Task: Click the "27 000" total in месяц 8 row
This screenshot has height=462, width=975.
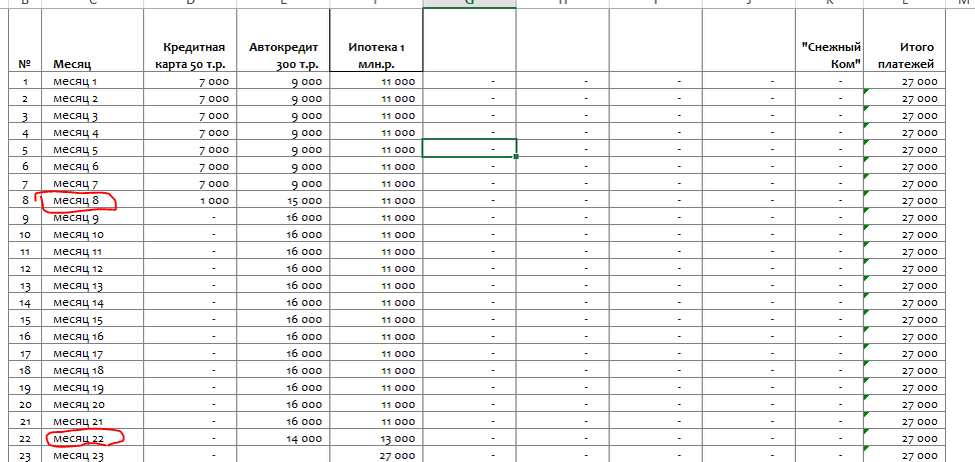Action: pyautogui.click(x=903, y=200)
